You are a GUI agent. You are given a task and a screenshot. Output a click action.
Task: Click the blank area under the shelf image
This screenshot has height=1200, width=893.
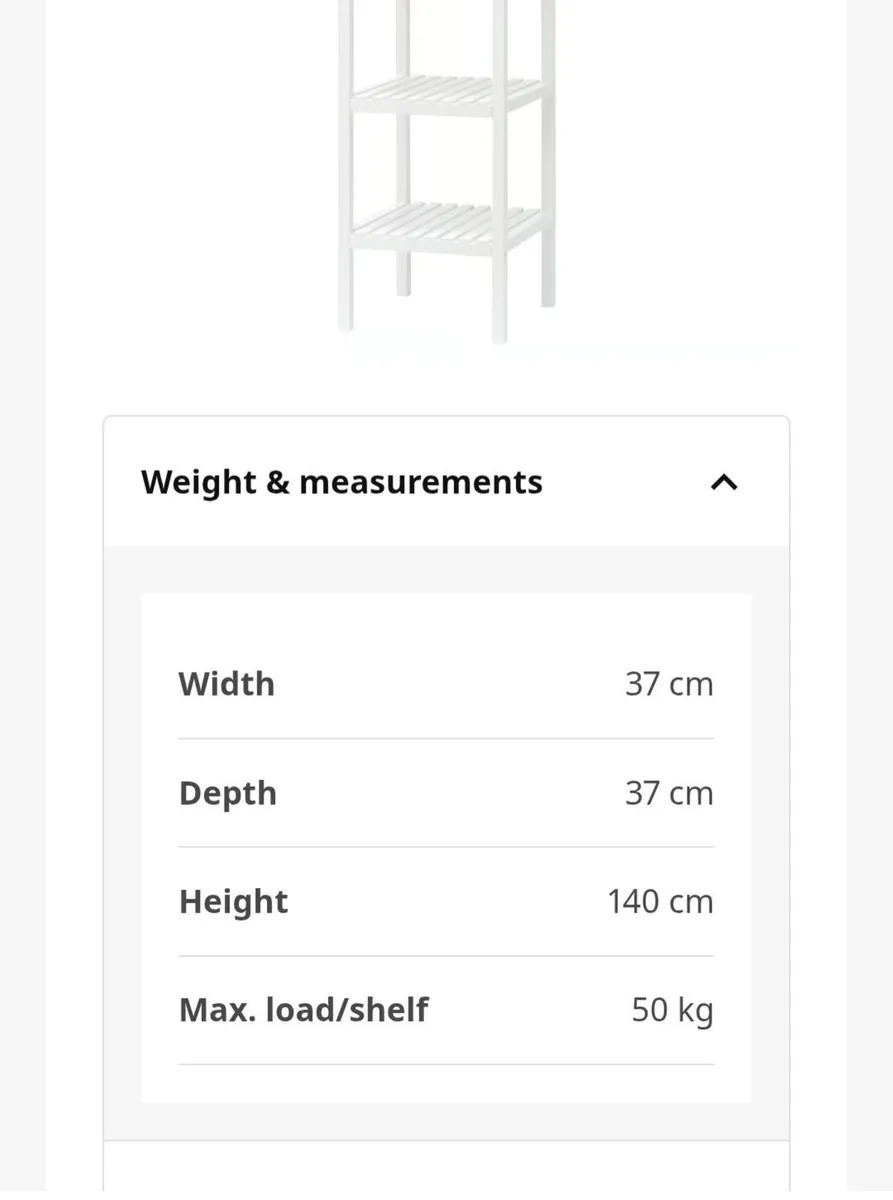pos(446,380)
